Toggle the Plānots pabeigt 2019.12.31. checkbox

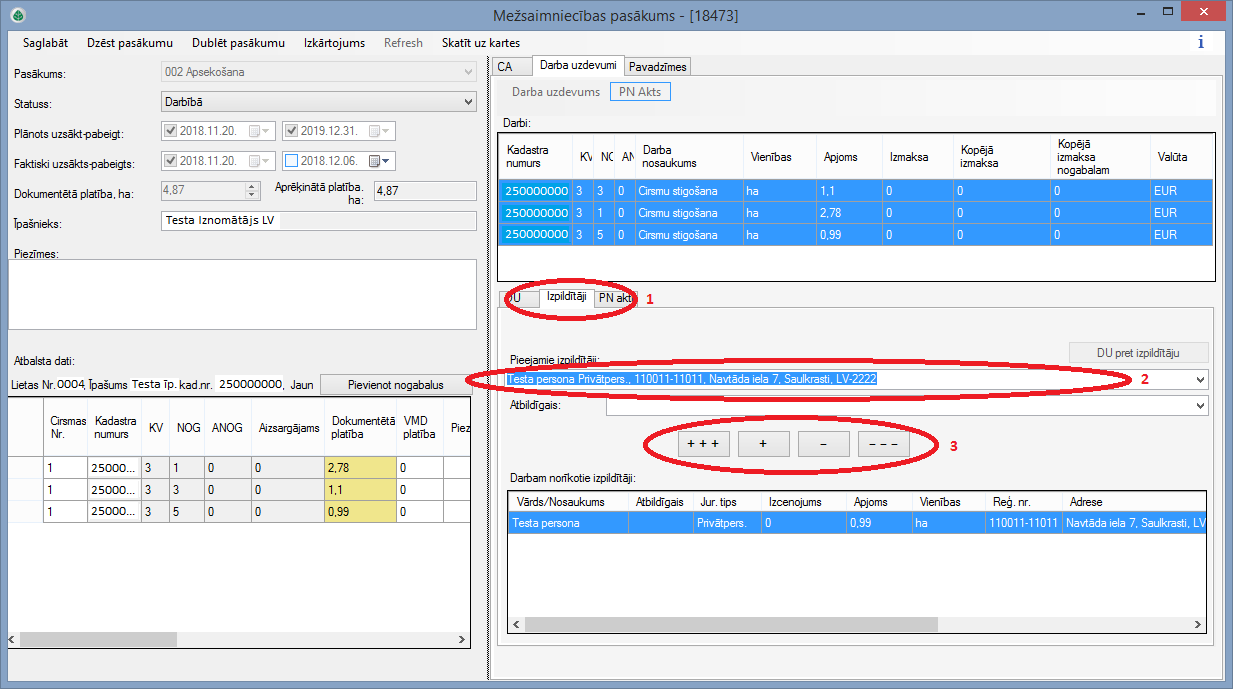click(291, 131)
